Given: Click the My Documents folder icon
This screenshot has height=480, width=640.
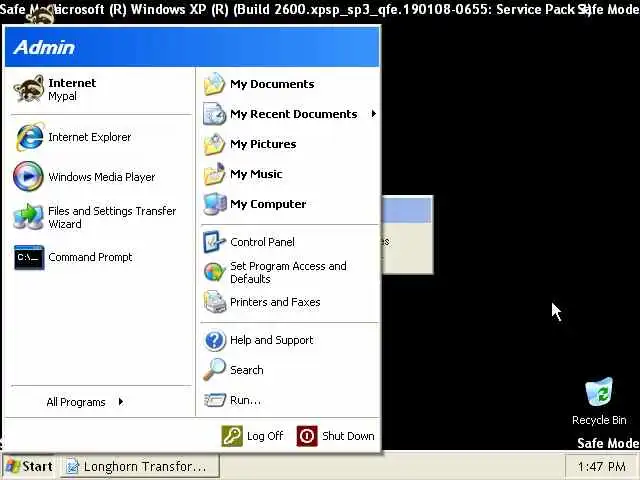Looking at the screenshot, I should [x=214, y=84].
